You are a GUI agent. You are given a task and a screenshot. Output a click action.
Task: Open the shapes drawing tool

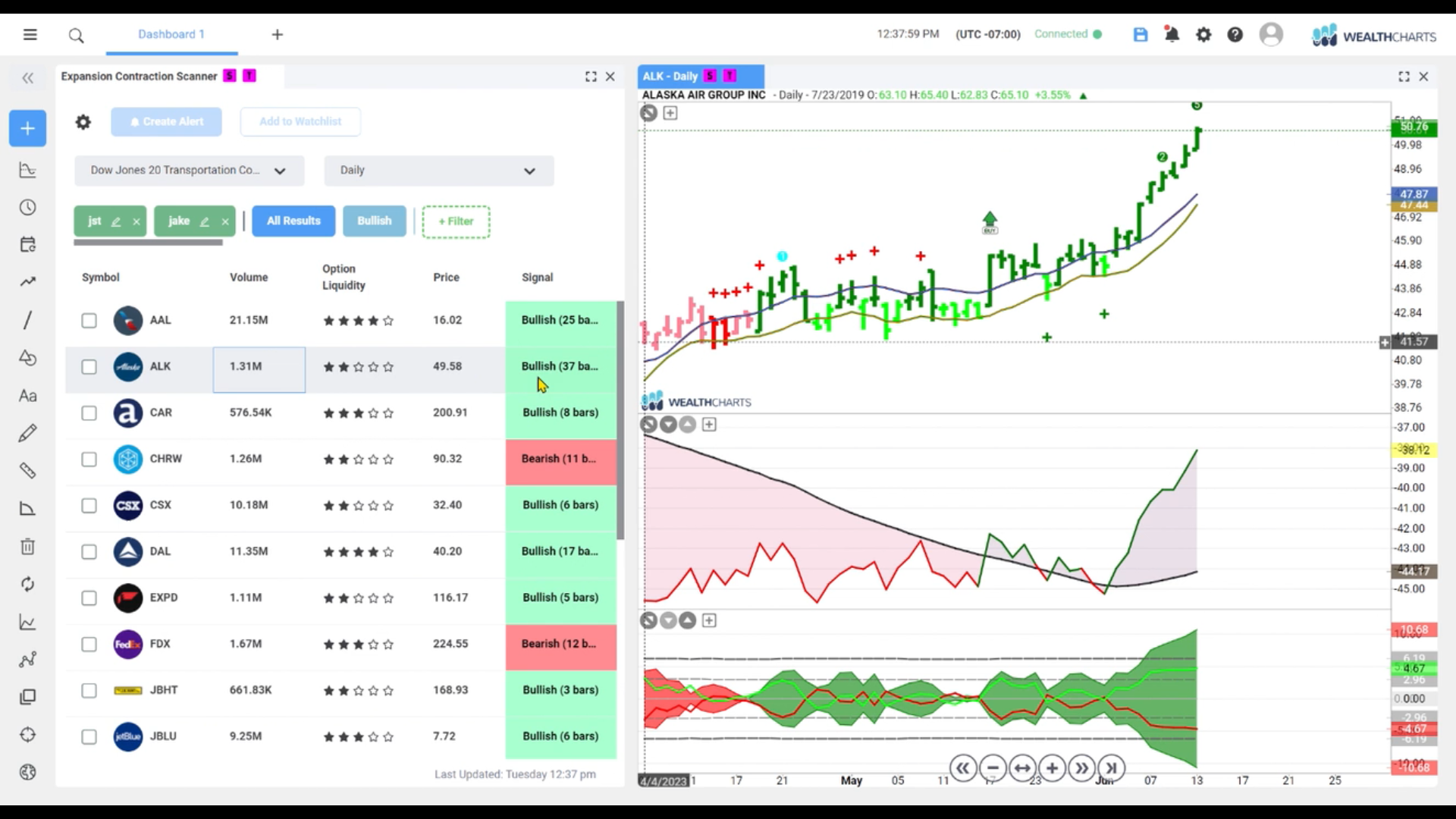click(x=27, y=358)
